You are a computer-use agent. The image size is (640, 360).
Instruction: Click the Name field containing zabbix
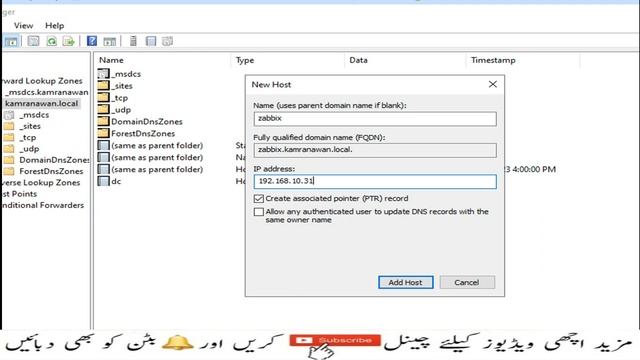click(x=375, y=118)
